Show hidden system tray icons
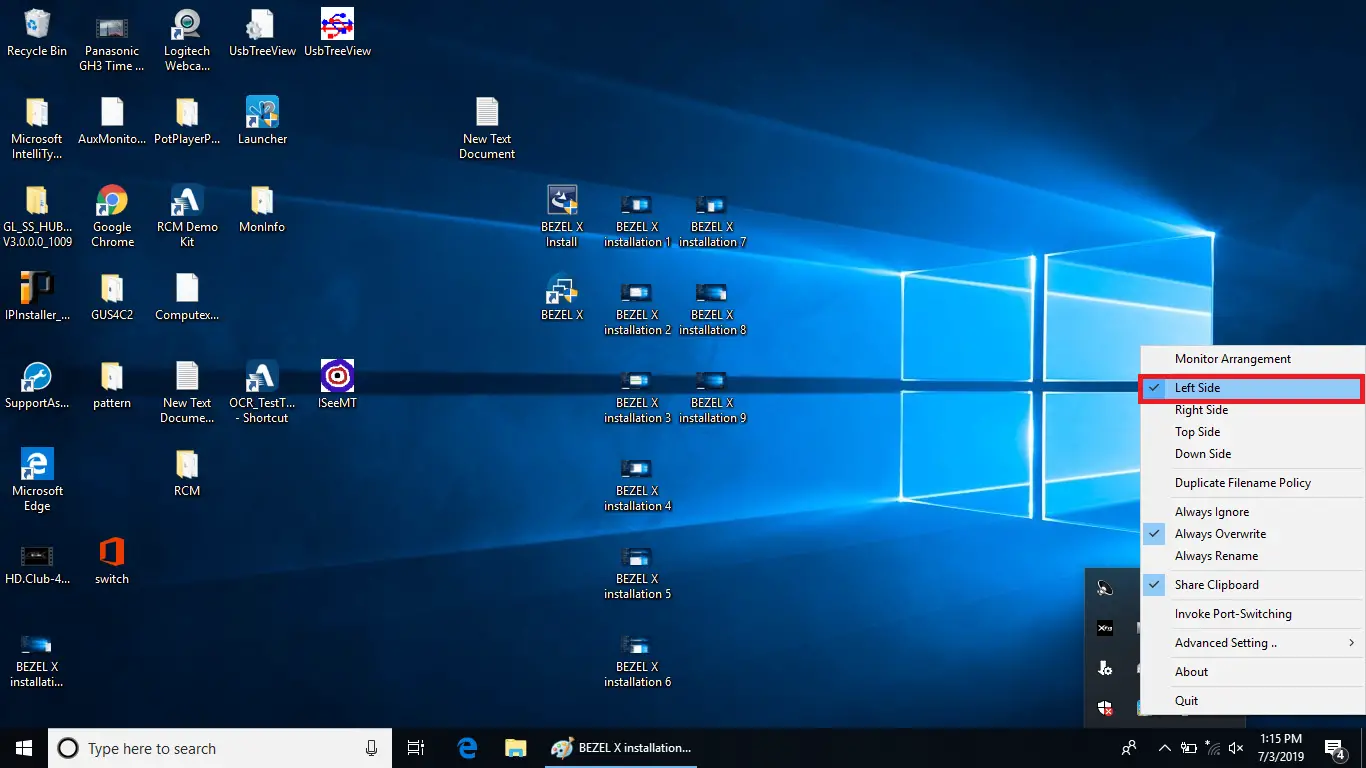 coord(1164,747)
